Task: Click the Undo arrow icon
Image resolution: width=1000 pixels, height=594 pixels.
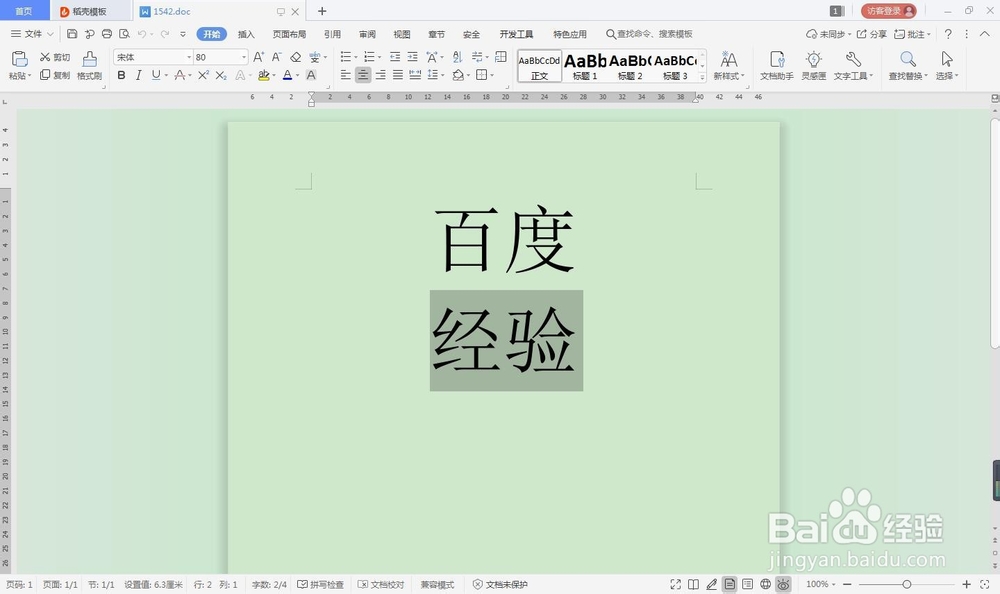Action: pos(142,34)
